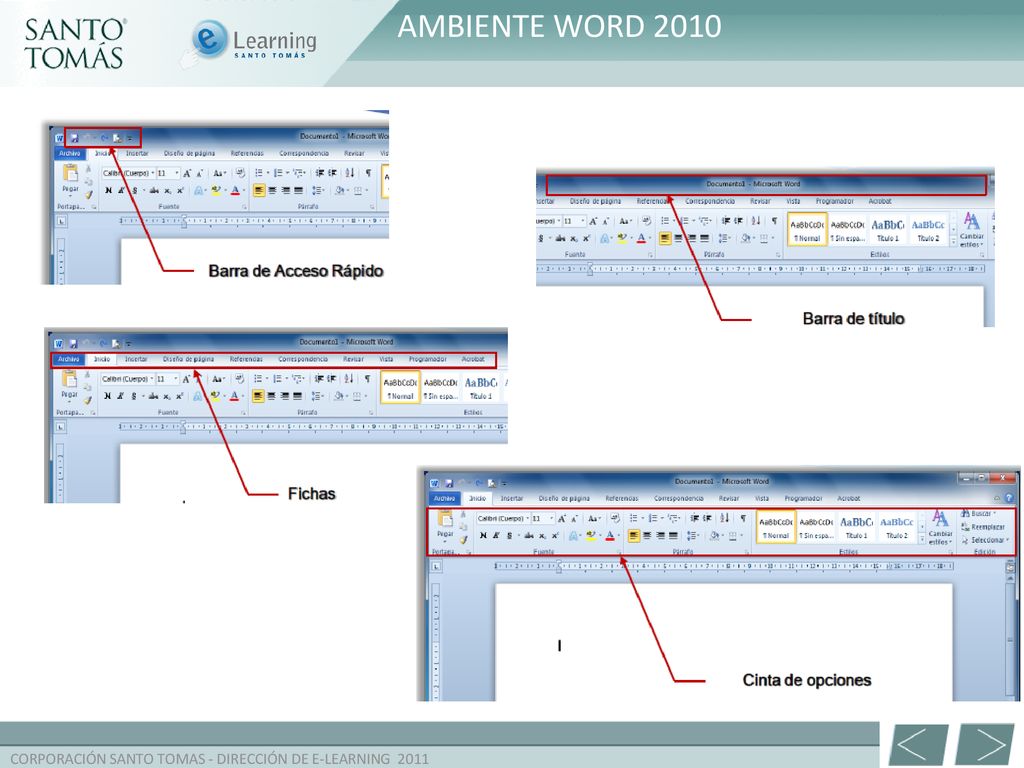Click Decrease Indent icon in Cinta de opciones screenshot
This screenshot has width=1024, height=768.
(695, 519)
